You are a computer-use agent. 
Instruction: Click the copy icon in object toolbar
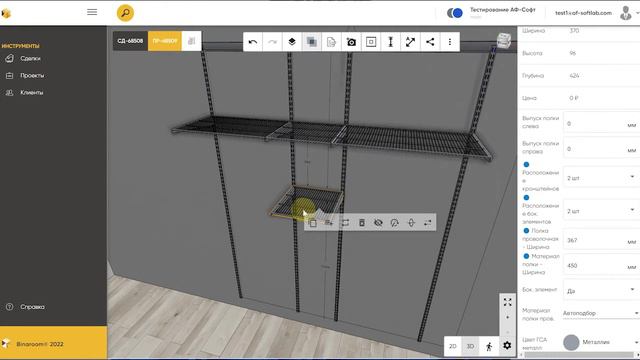pyautogui.click(x=313, y=223)
